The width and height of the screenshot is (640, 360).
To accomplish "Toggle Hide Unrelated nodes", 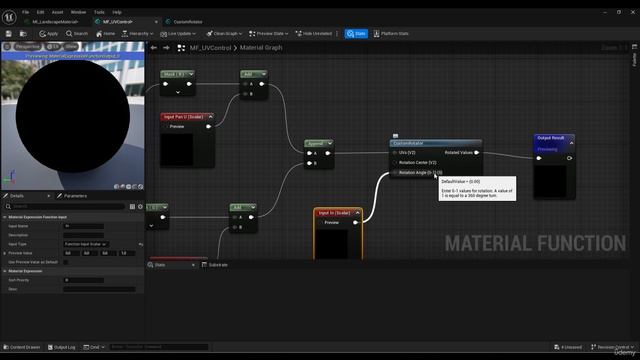I will 313,33.
